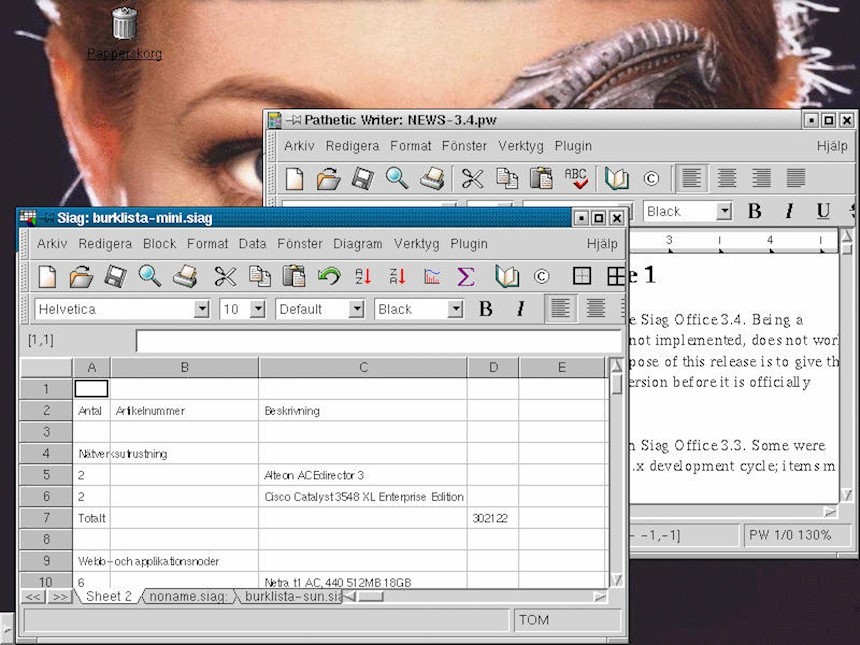Select column C header

[x=363, y=367]
